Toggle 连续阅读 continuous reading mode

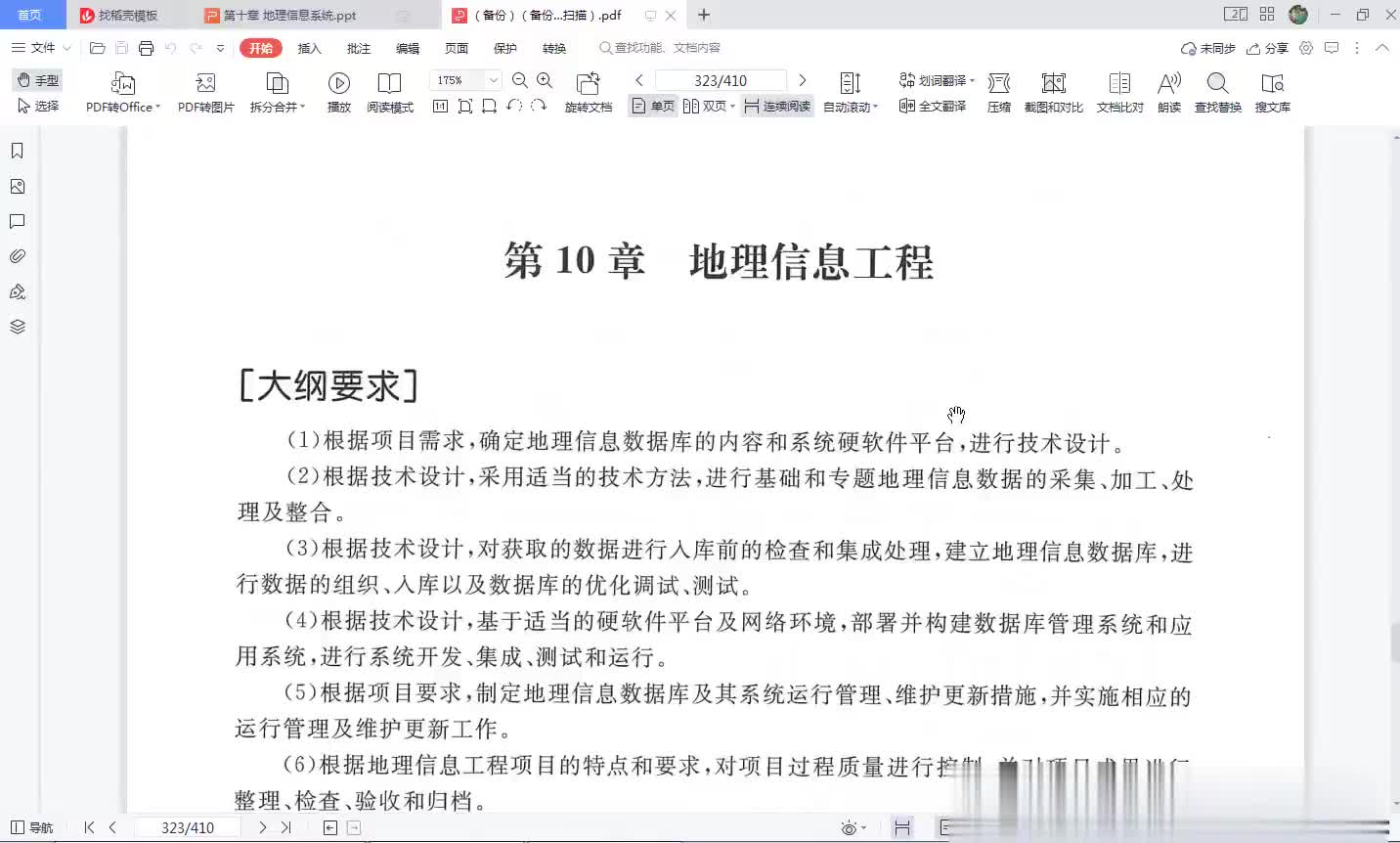coord(777,107)
